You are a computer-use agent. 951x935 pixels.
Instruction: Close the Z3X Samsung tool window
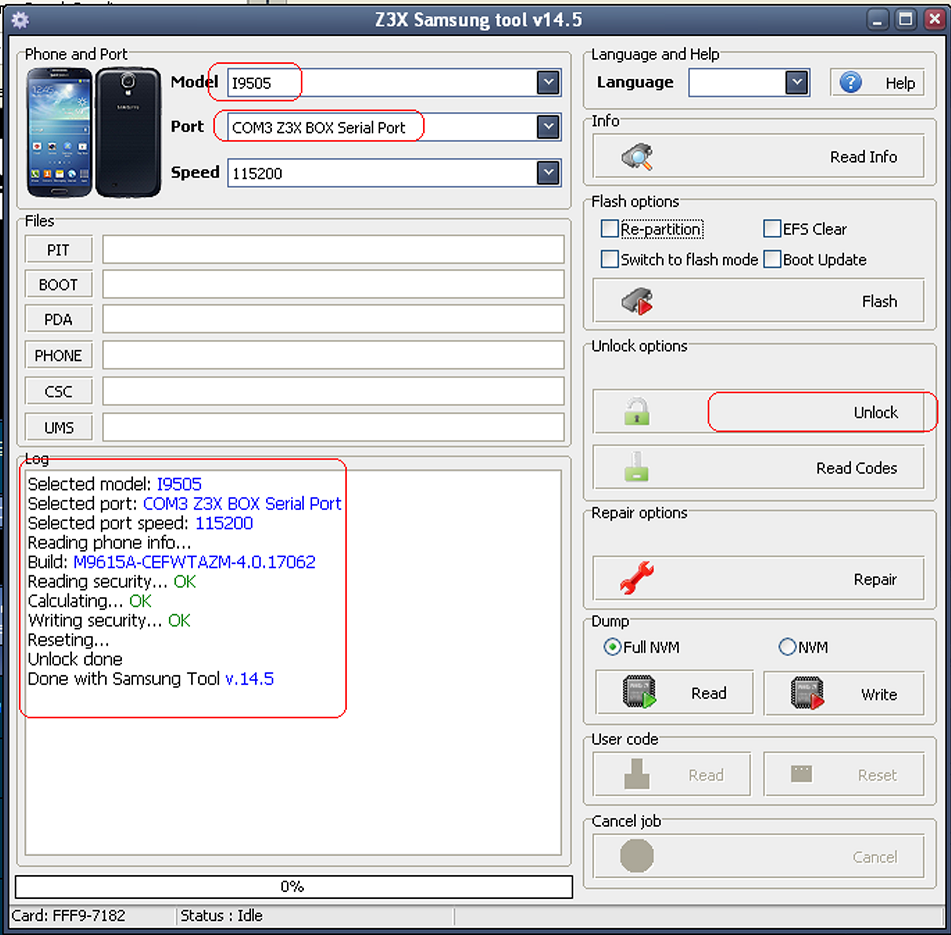pos(934,20)
